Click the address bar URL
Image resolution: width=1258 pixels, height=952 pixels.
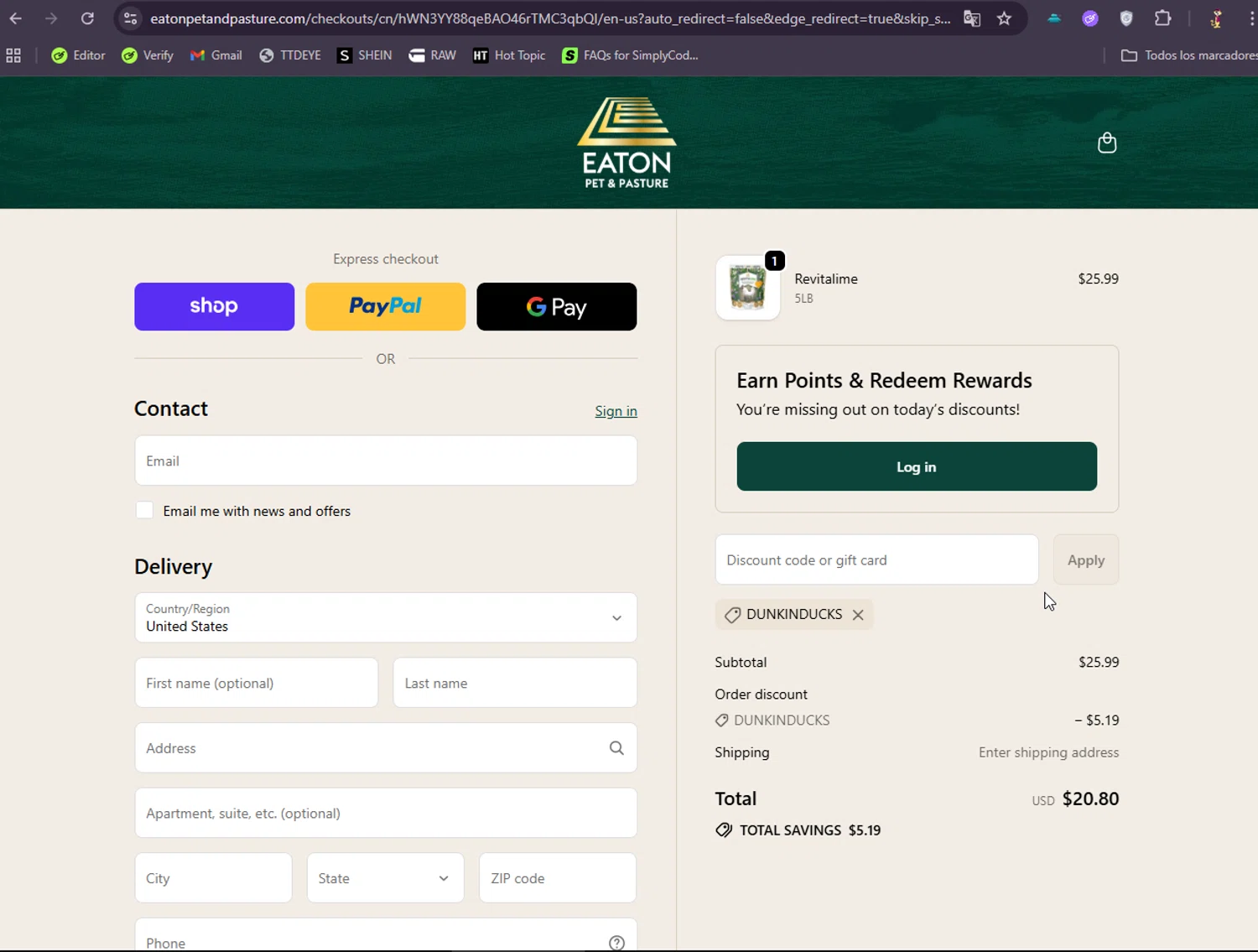[550, 18]
